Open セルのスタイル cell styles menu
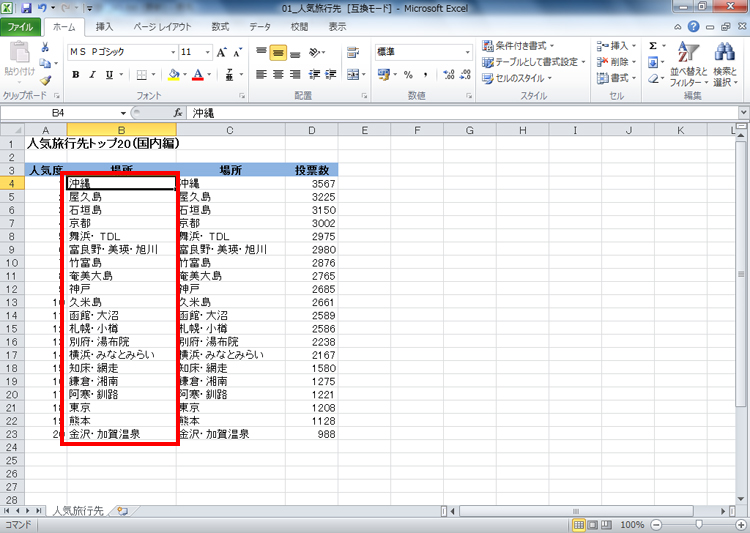Viewport: 750px width, 533px height. click(517, 78)
